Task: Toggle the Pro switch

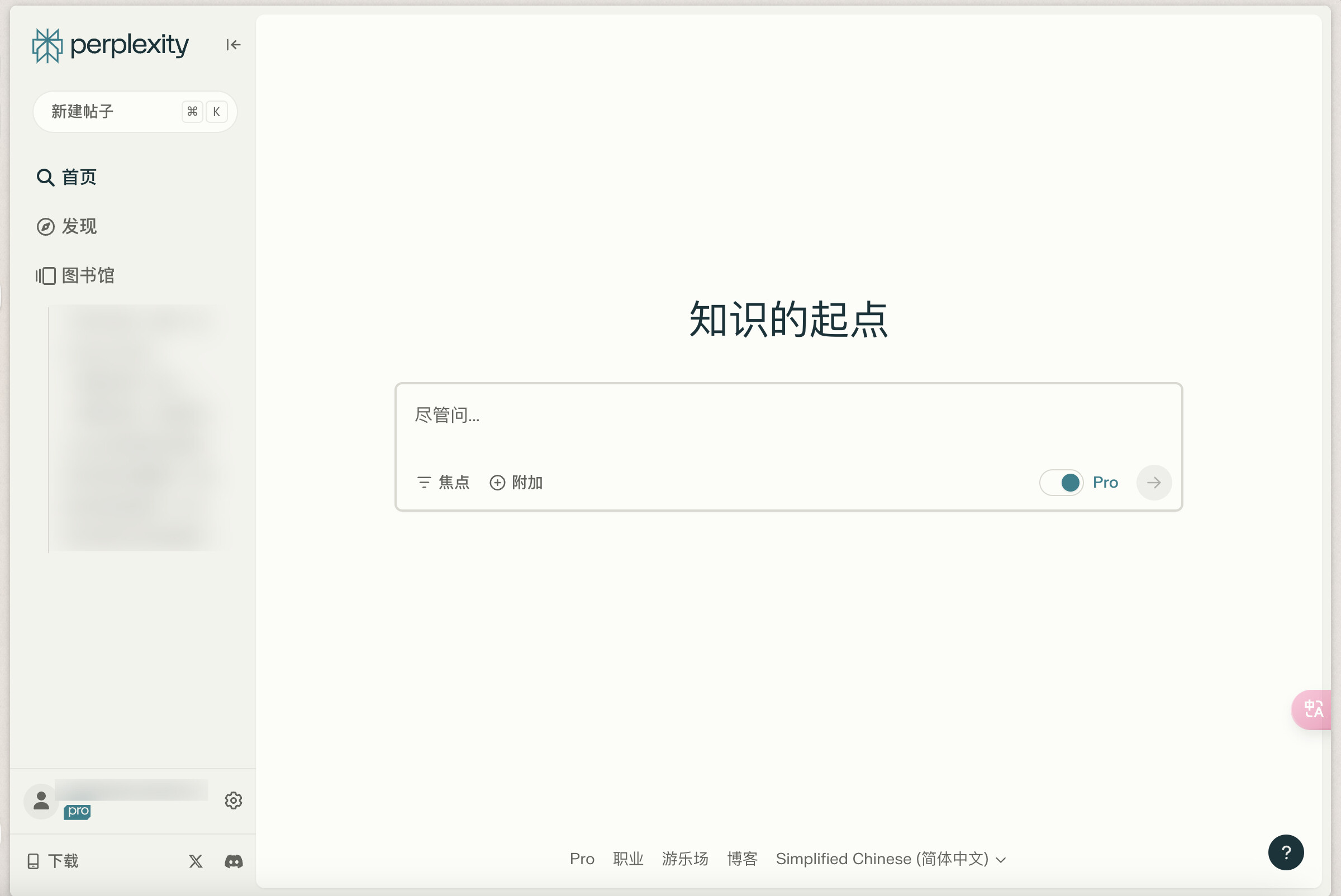Action: pos(1061,482)
